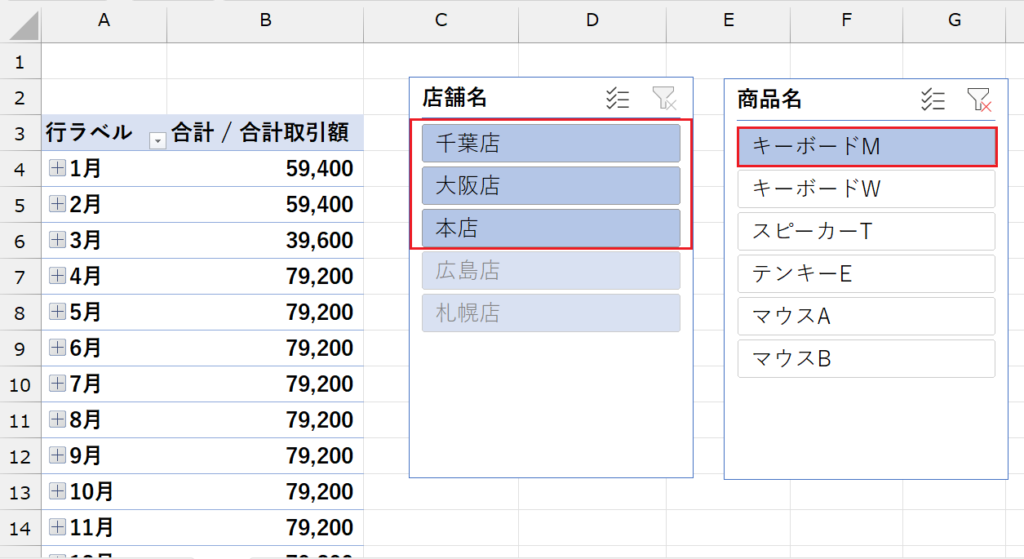The width and height of the screenshot is (1024, 559).
Task: Choose スピーカーT in the product slicer
Action: 865,231
